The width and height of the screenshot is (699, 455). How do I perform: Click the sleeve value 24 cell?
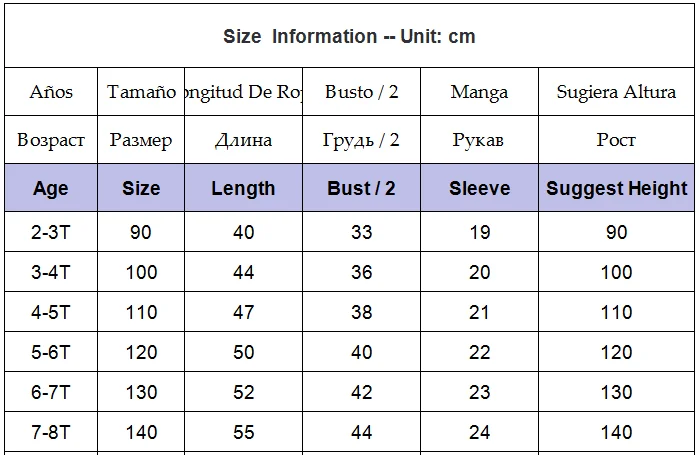click(x=480, y=432)
